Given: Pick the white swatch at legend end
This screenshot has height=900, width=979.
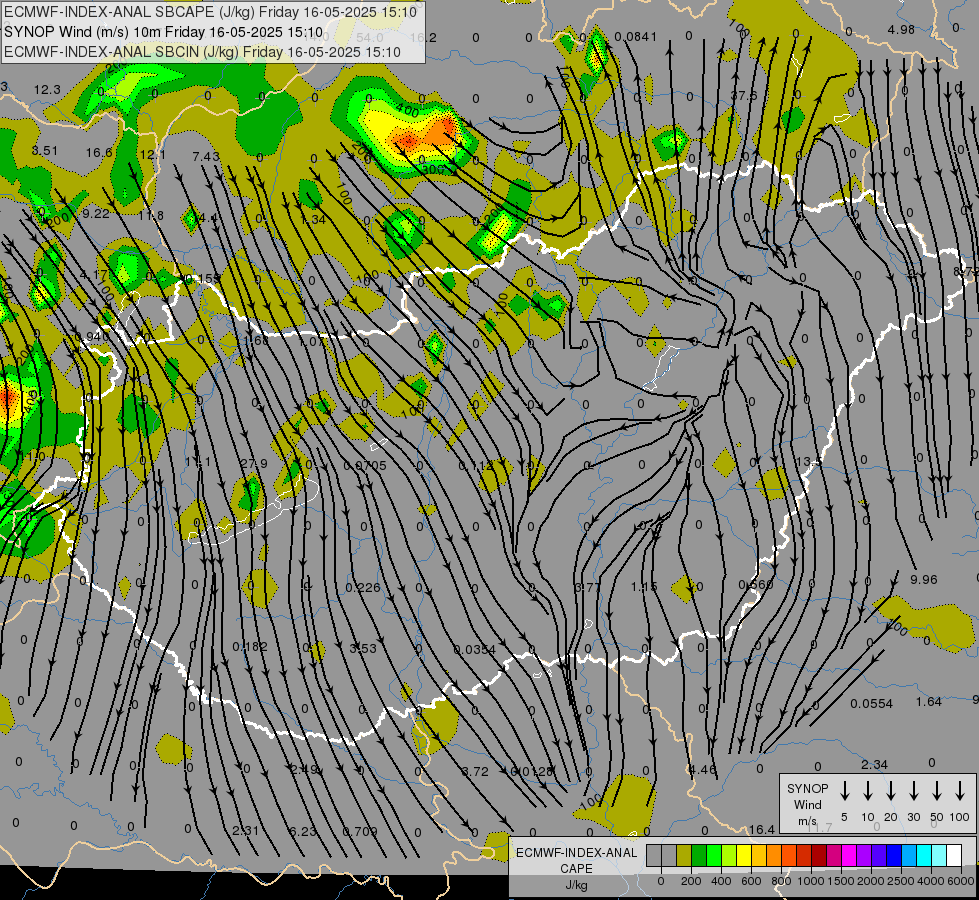Looking at the screenshot, I should point(954,855).
